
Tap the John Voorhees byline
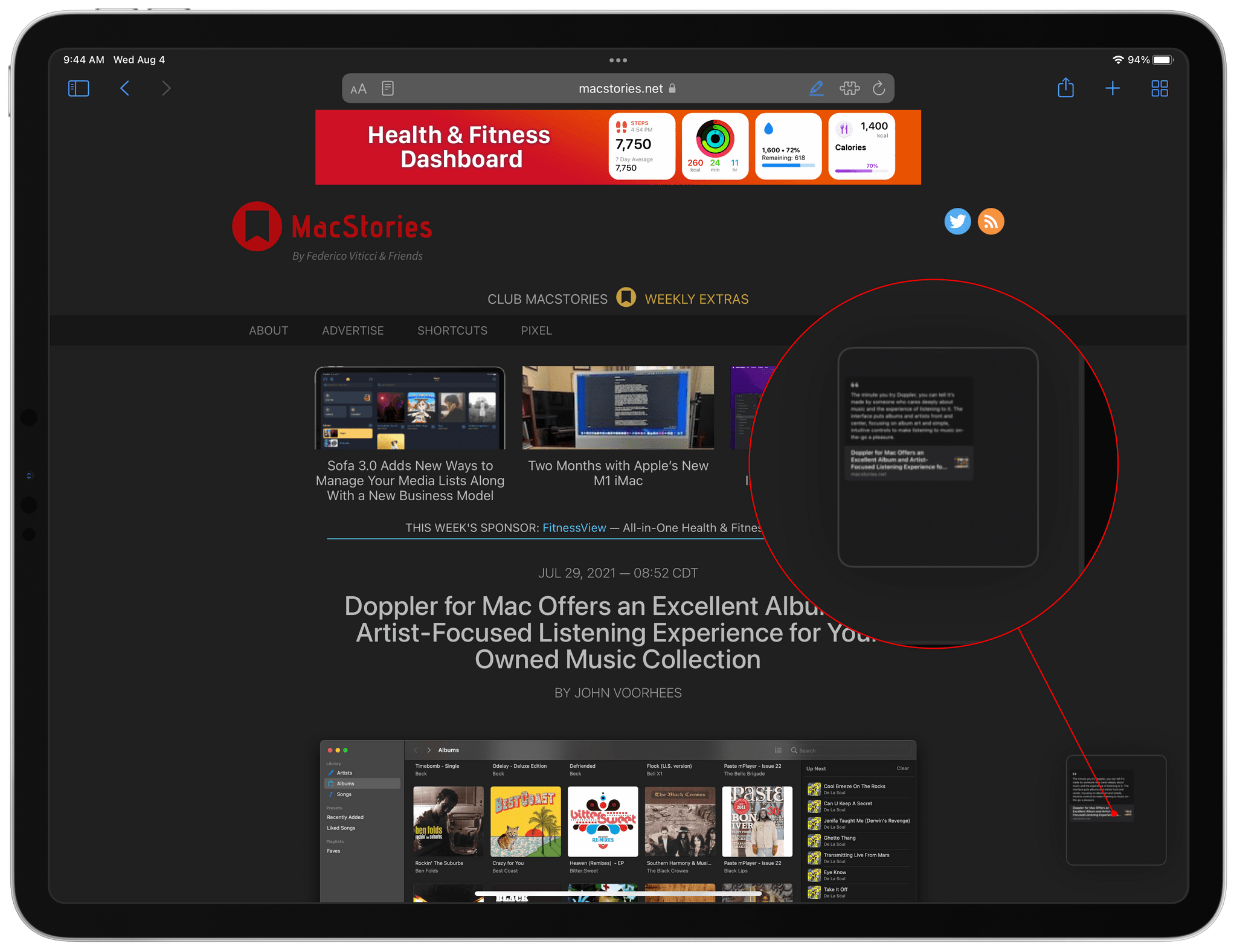point(618,693)
